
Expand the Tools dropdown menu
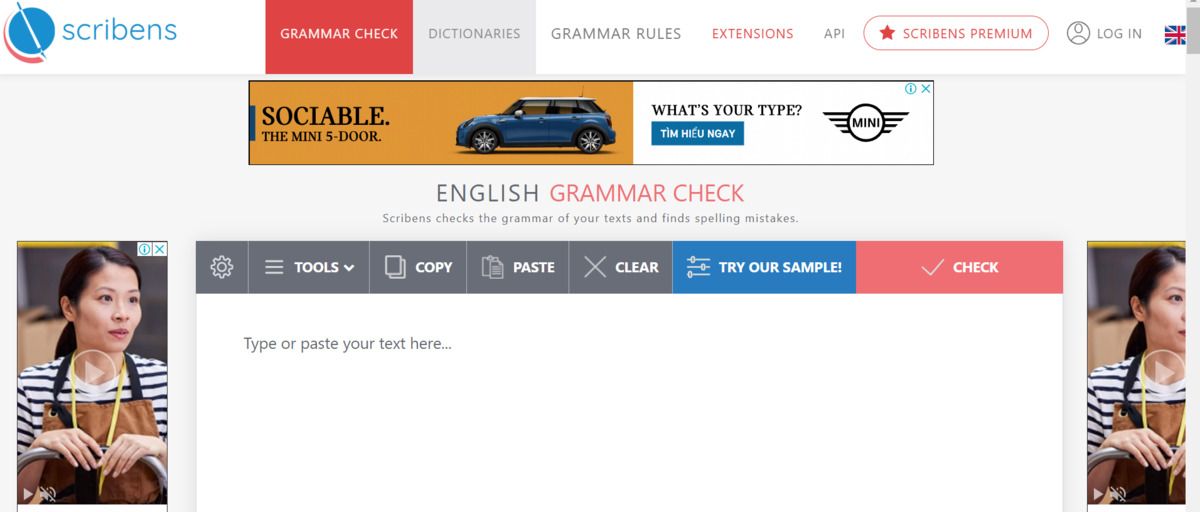309,267
